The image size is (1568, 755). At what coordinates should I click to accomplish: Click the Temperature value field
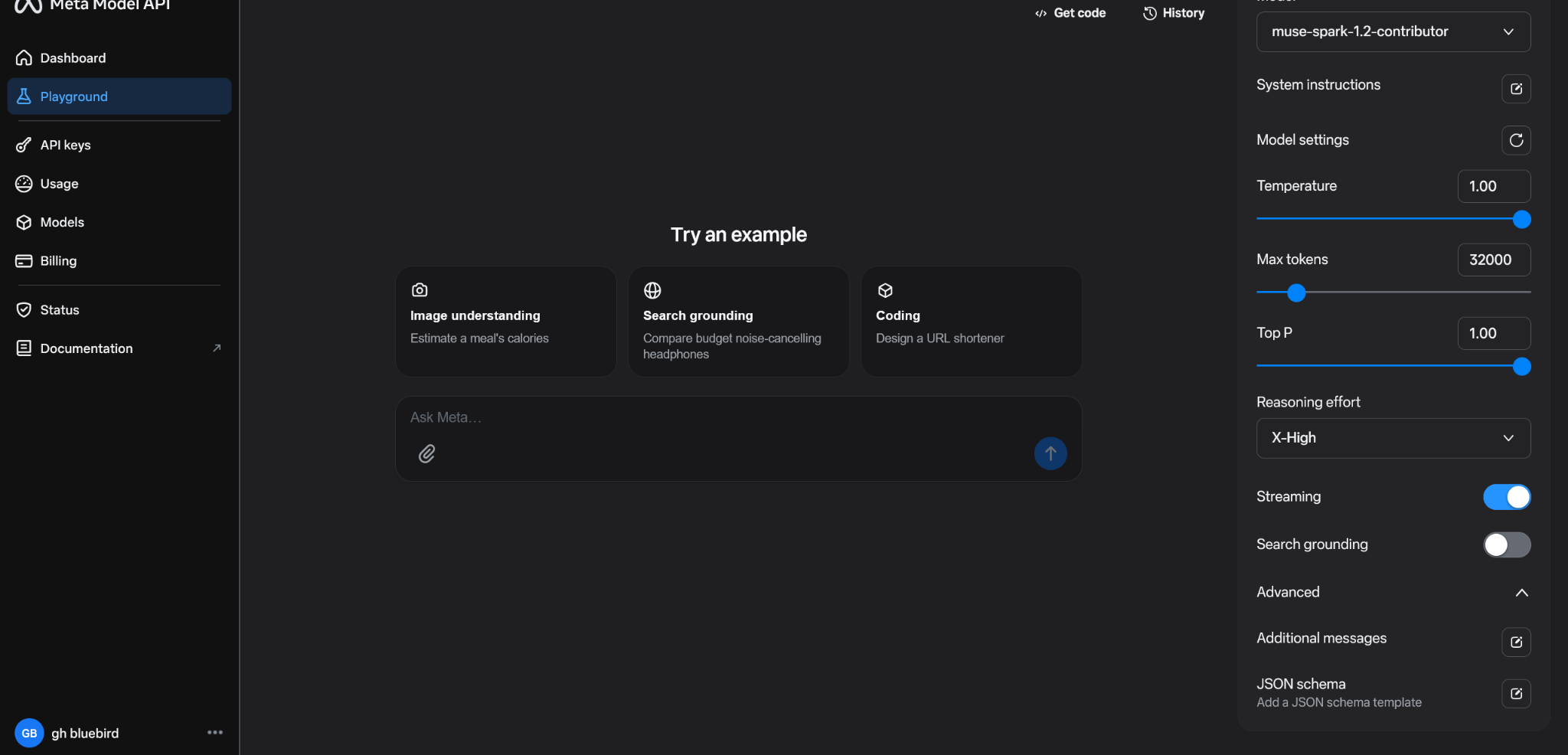pyautogui.click(x=1494, y=186)
